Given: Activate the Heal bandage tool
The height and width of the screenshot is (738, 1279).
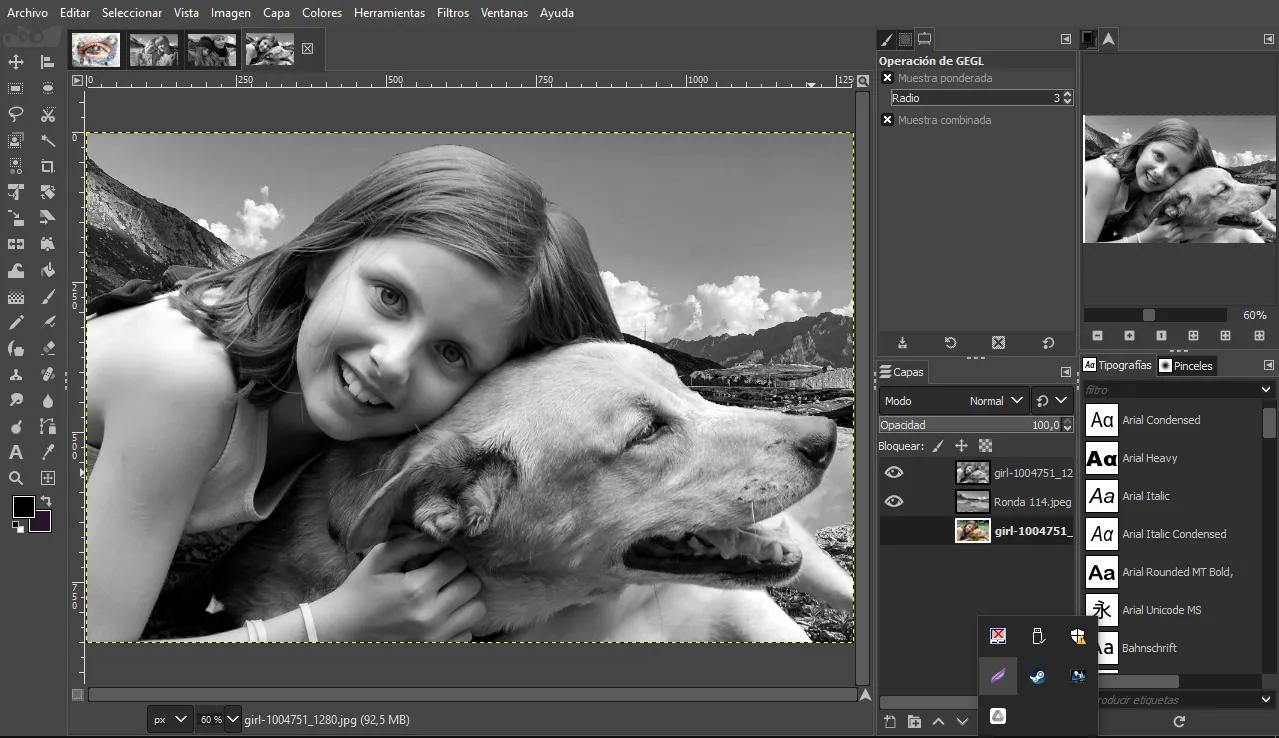Looking at the screenshot, I should 48,375.
